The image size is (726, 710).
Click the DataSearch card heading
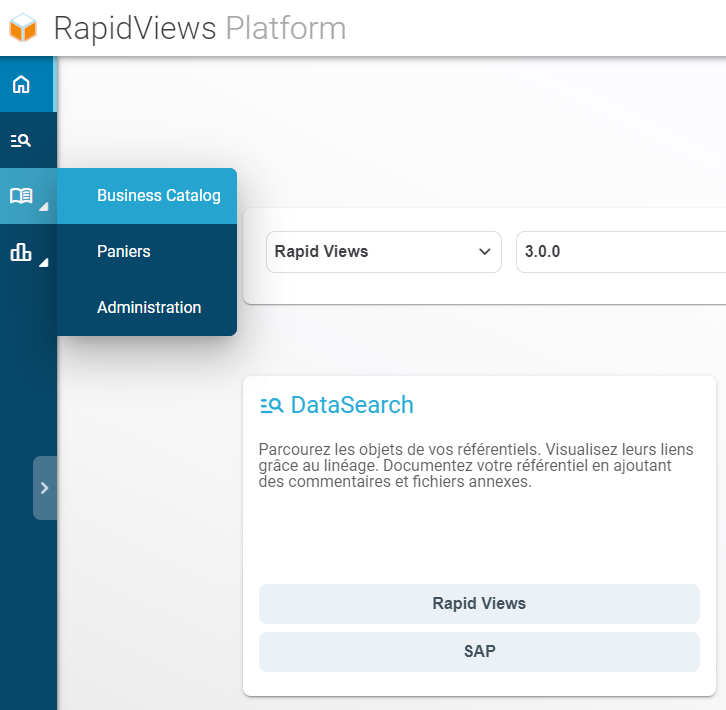pyautogui.click(x=352, y=405)
